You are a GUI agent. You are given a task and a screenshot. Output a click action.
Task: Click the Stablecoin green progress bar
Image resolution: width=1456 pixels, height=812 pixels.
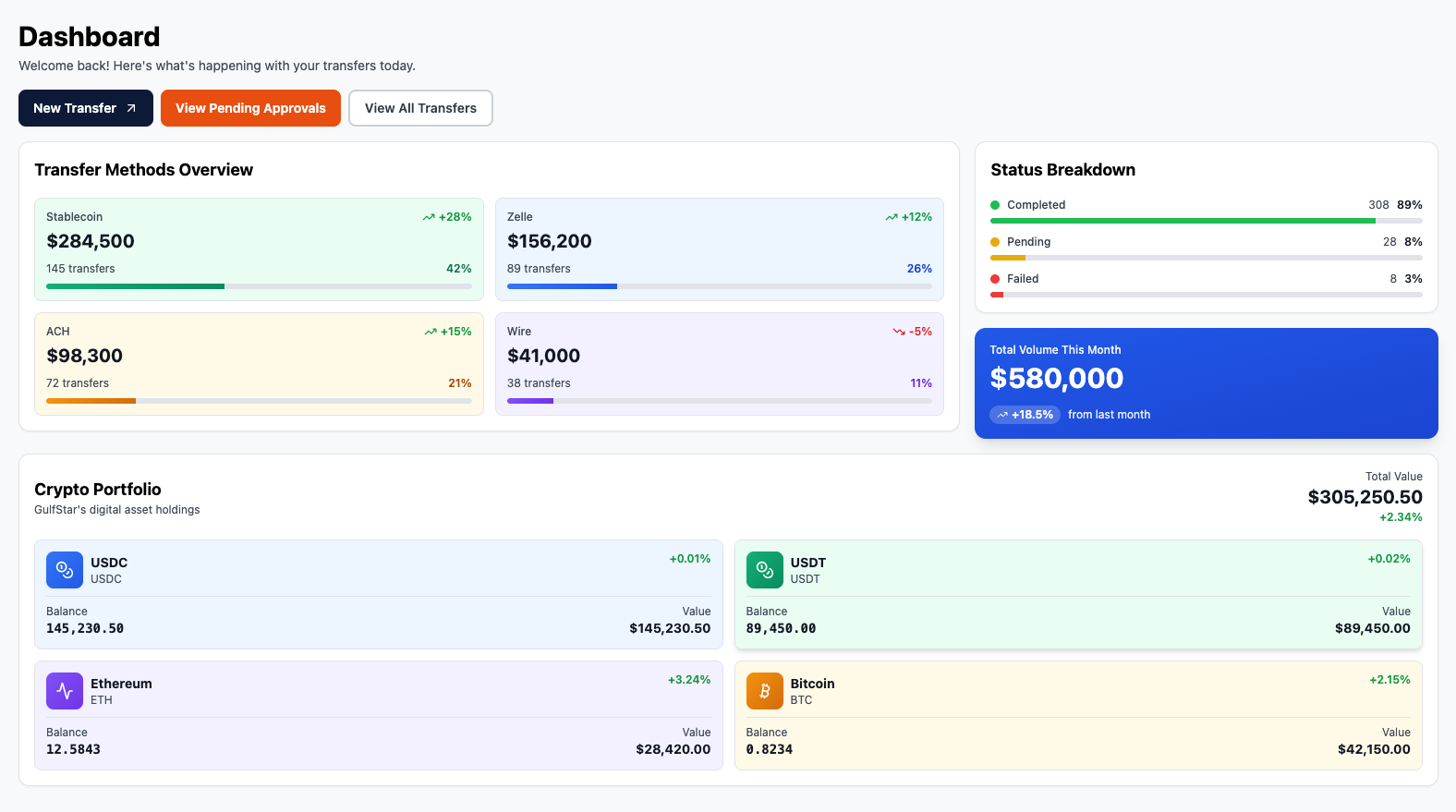(135, 286)
